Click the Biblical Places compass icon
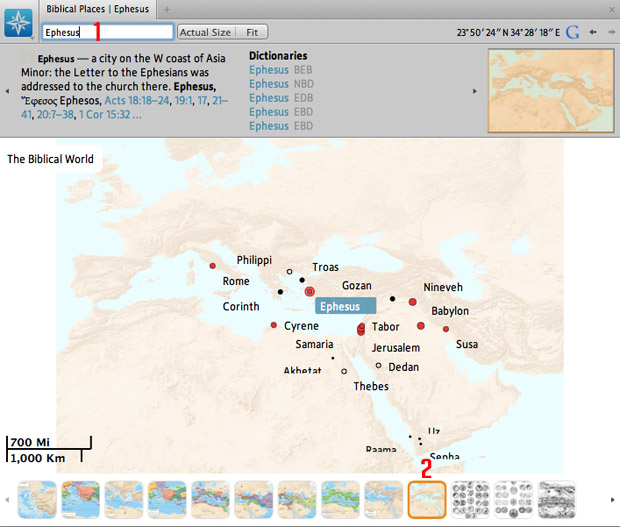The image size is (620, 527). click(x=19, y=24)
